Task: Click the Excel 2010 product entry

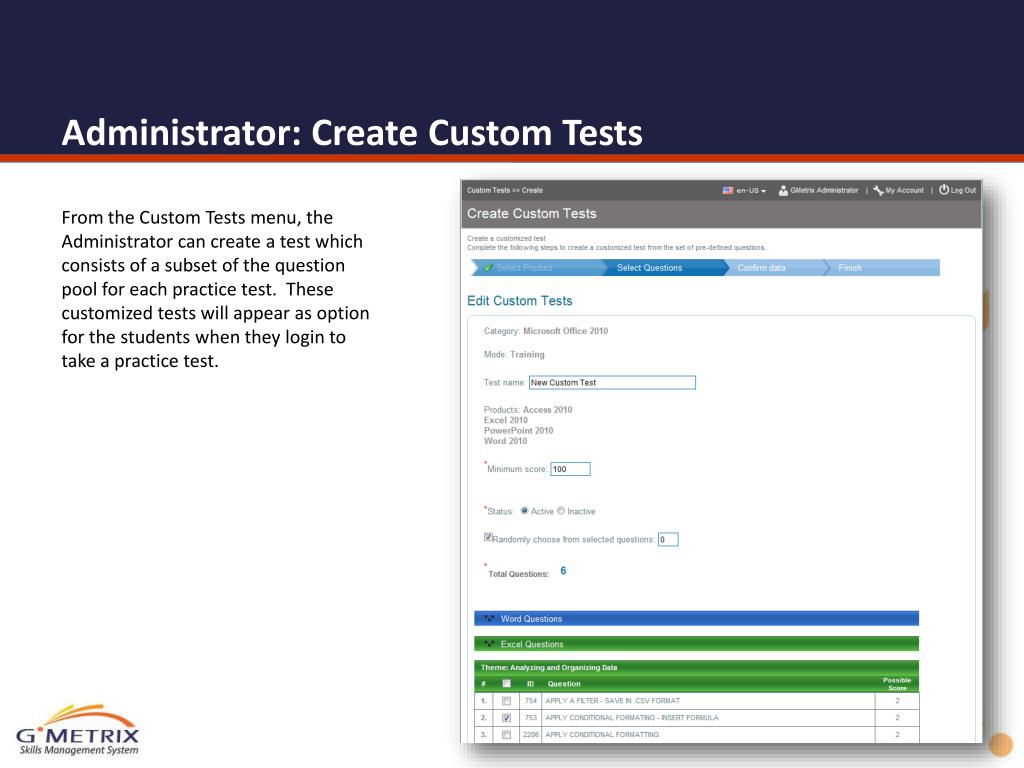Action: (x=505, y=421)
